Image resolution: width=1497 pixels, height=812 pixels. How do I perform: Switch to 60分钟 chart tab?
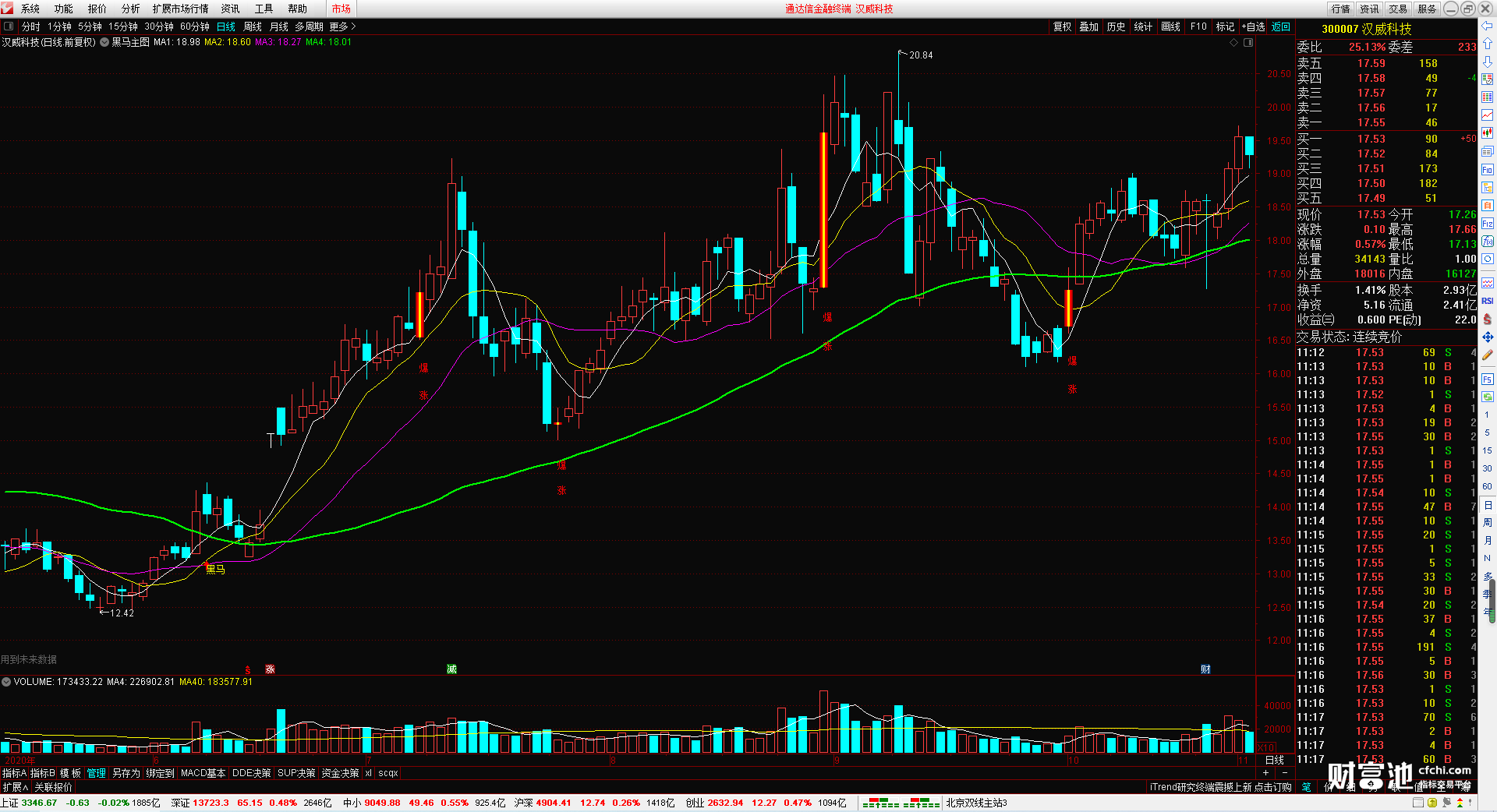coord(195,26)
